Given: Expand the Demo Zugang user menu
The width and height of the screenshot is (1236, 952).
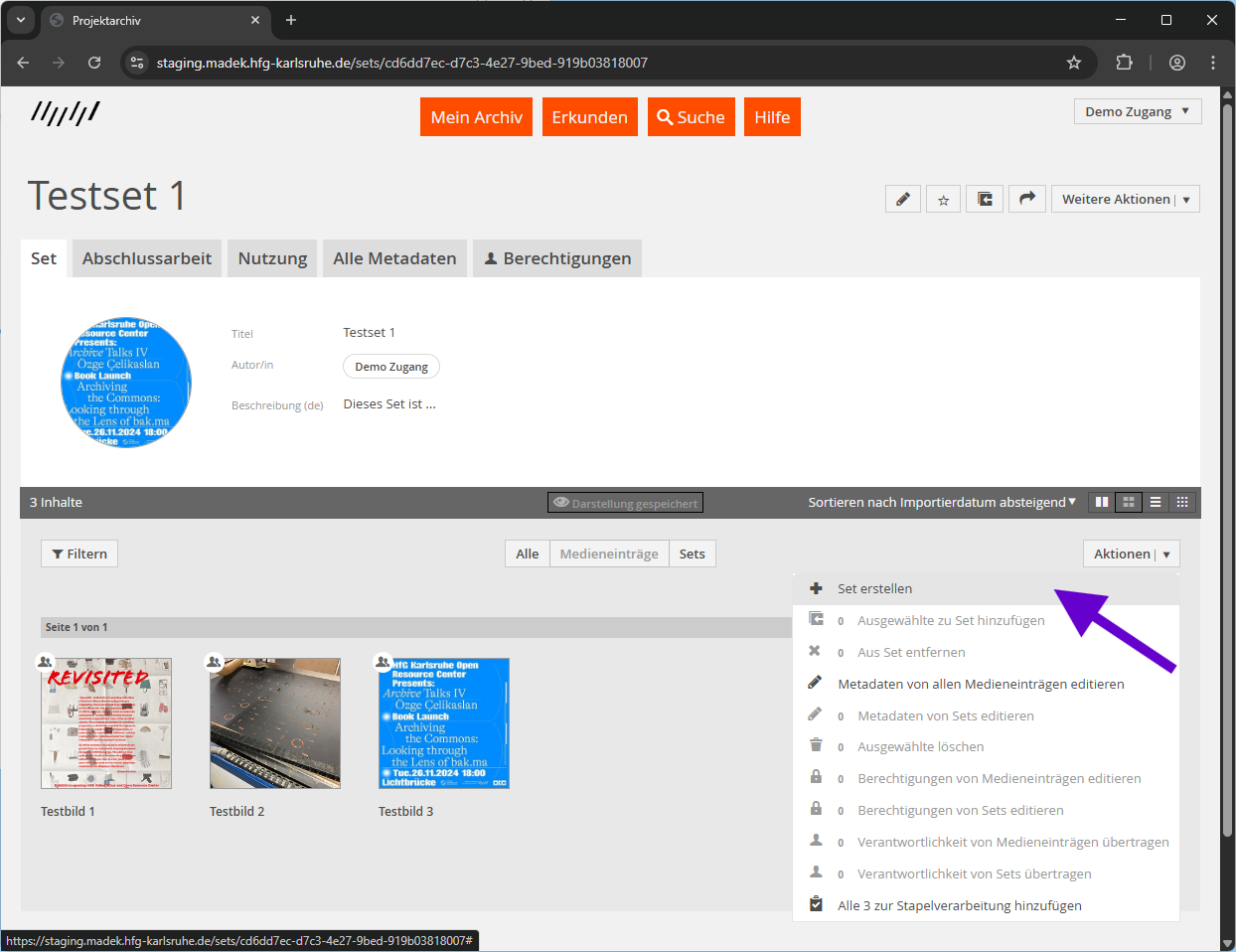Looking at the screenshot, I should tap(1137, 111).
